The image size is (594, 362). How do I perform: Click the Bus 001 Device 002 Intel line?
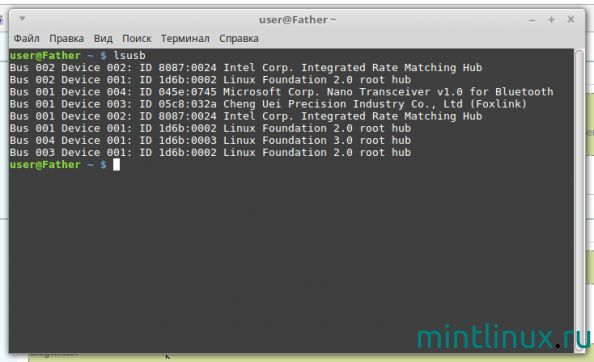click(246, 116)
